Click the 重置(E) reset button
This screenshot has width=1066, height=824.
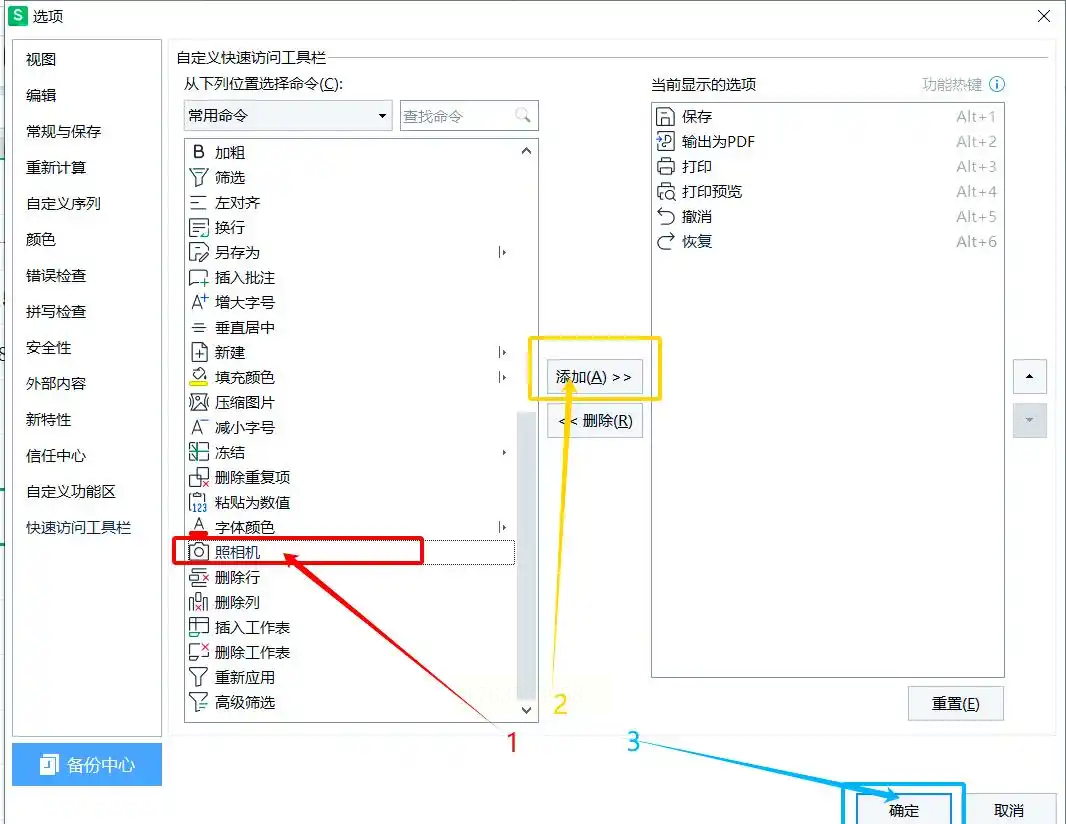click(955, 704)
